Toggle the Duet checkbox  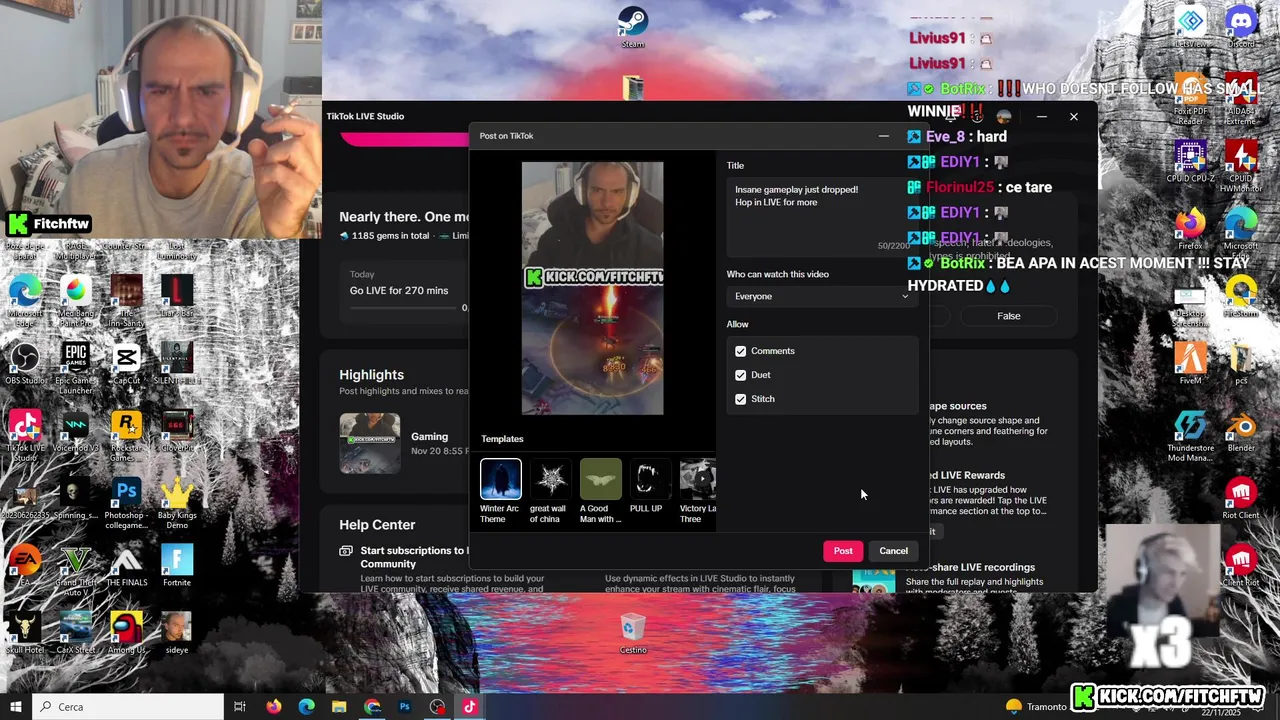[x=741, y=375]
